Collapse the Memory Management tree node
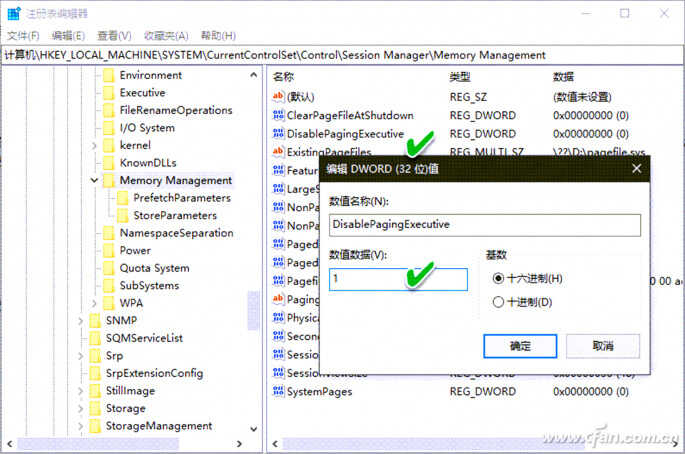 94,181
